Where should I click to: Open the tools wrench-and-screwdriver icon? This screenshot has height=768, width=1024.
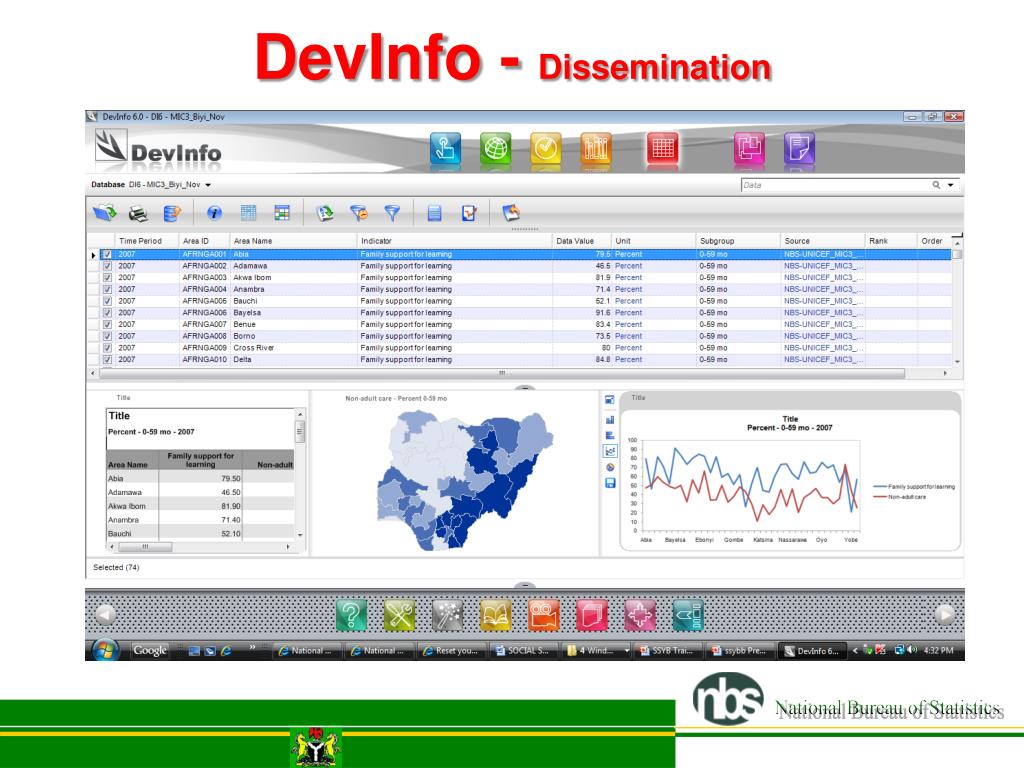399,615
